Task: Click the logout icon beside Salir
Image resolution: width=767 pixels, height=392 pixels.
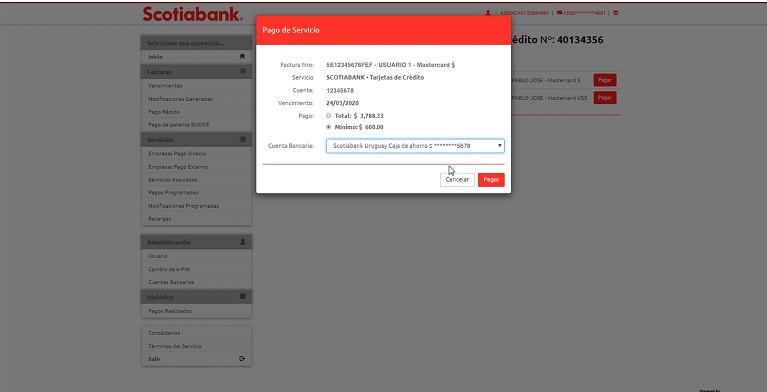Action: click(x=242, y=359)
